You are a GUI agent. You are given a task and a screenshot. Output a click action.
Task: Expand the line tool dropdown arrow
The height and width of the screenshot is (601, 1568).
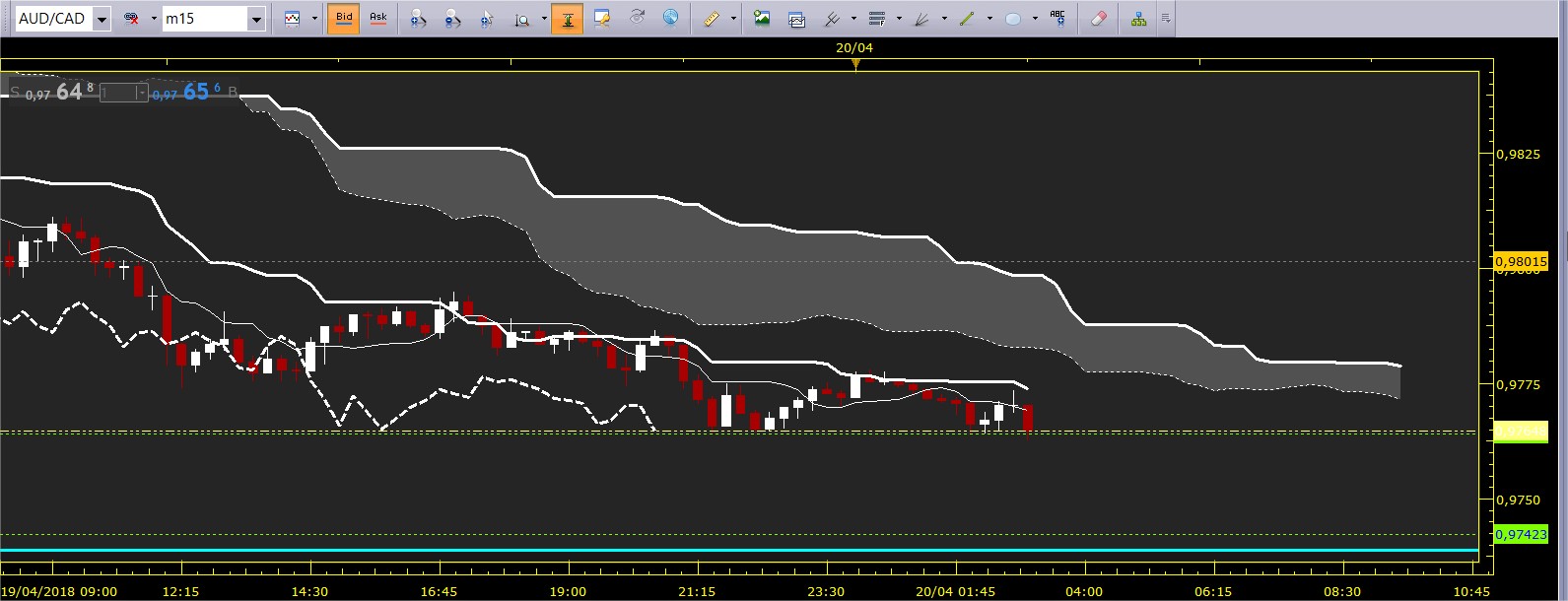989,19
